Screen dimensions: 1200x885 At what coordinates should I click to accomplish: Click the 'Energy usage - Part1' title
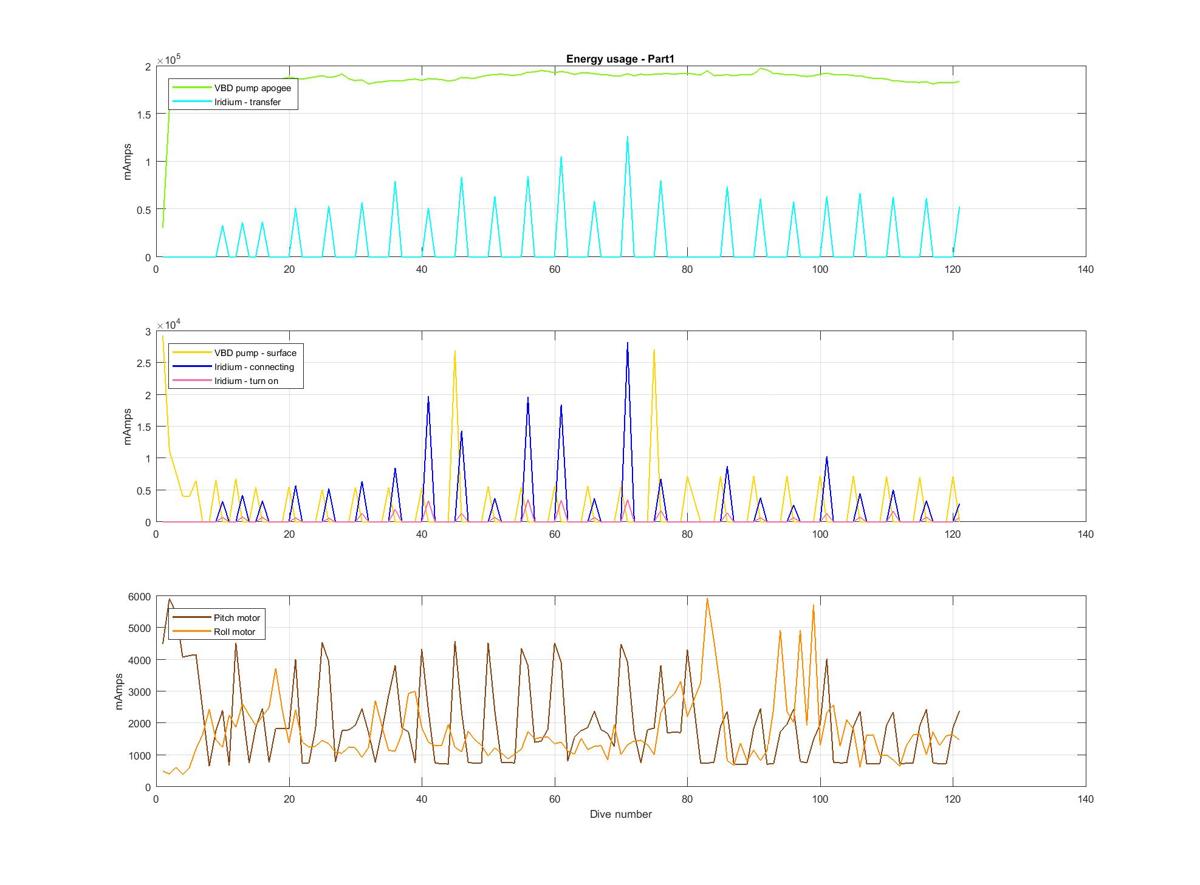point(621,59)
